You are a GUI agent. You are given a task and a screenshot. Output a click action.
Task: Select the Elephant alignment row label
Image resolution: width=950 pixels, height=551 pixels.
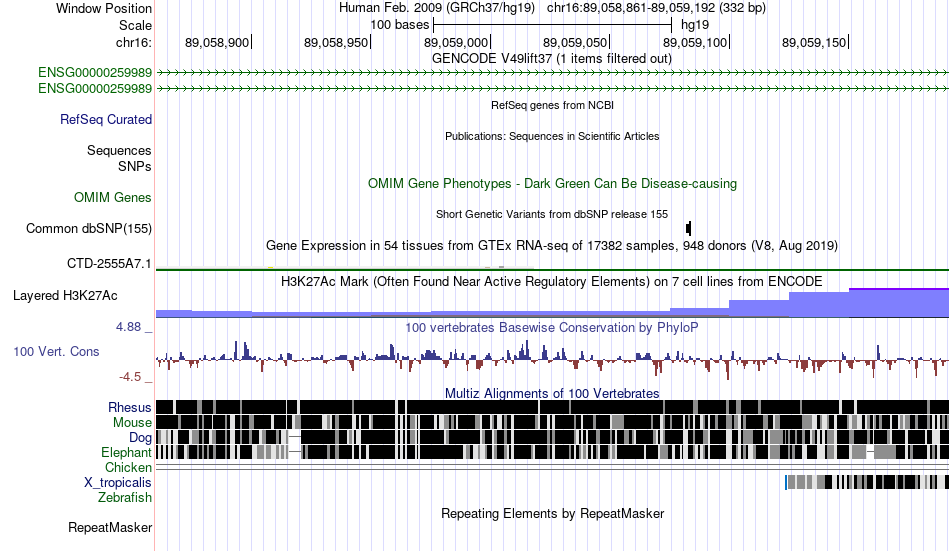(x=126, y=453)
